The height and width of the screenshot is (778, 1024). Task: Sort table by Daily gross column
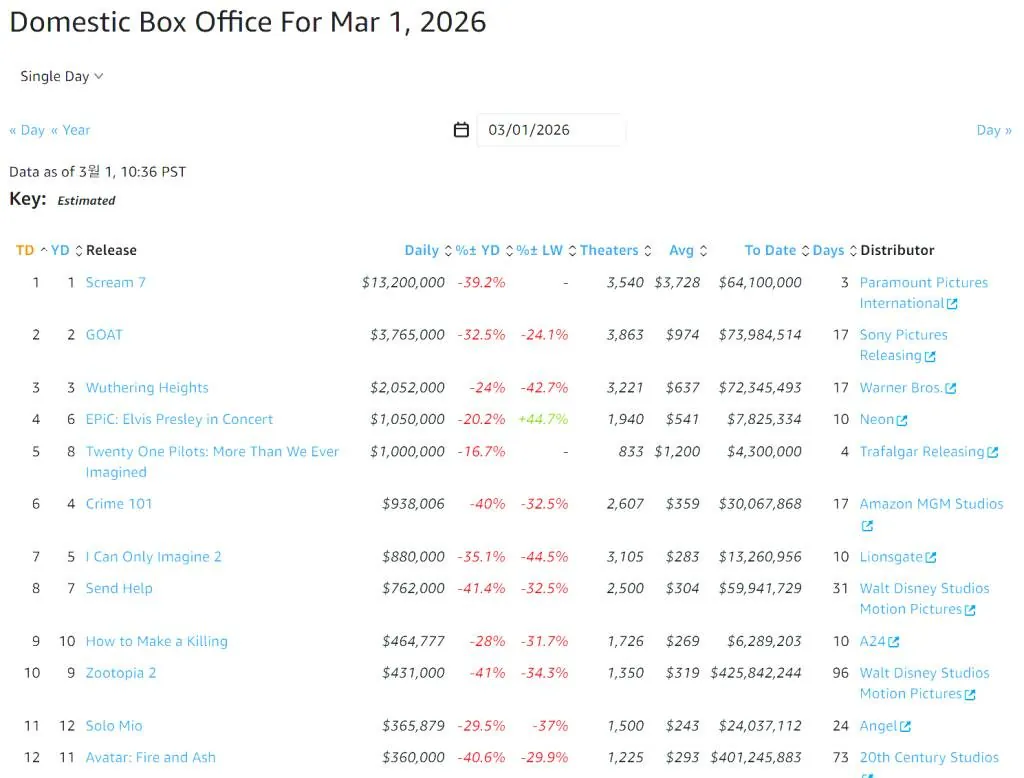tap(421, 250)
